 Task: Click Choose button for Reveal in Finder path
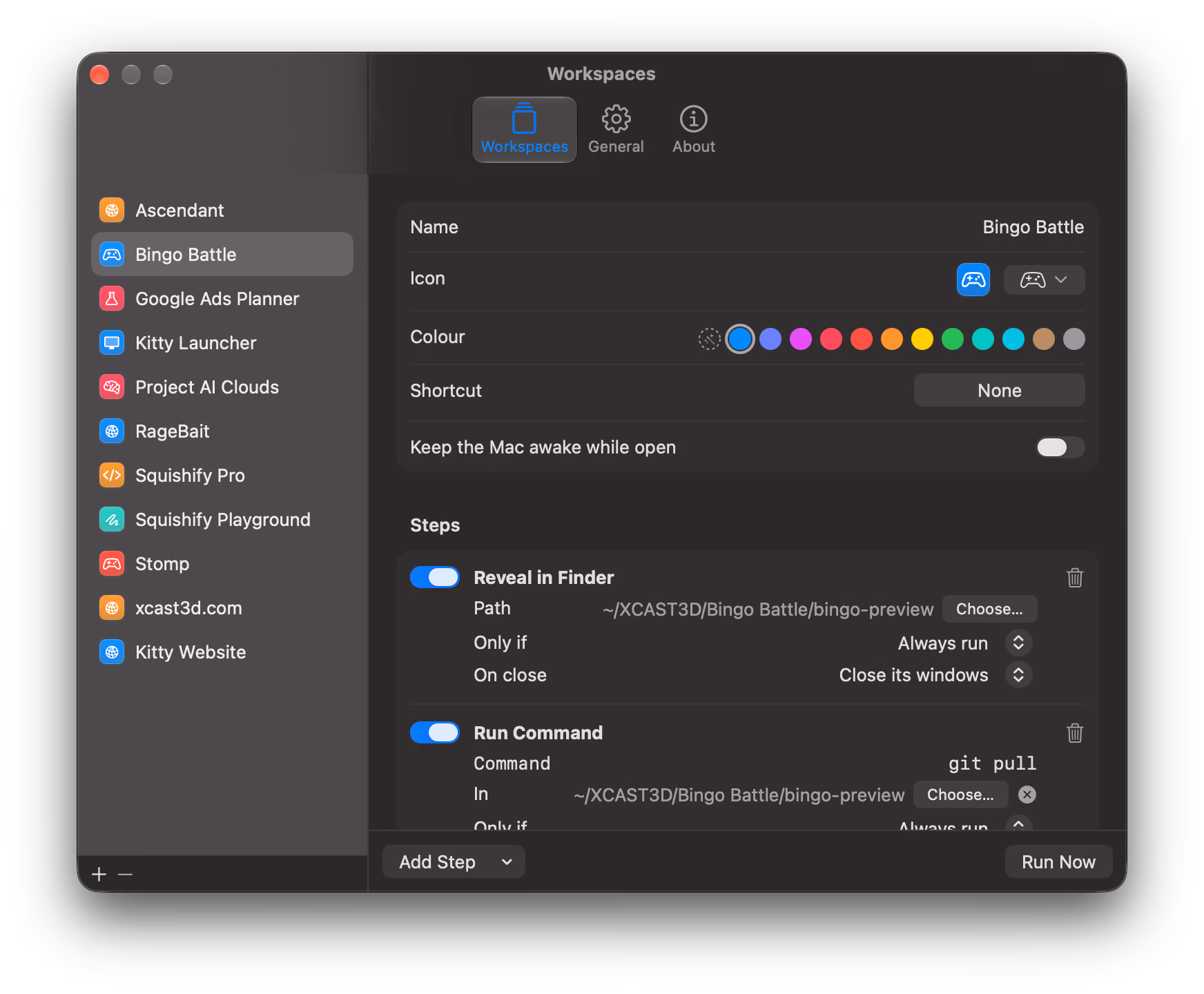989,609
